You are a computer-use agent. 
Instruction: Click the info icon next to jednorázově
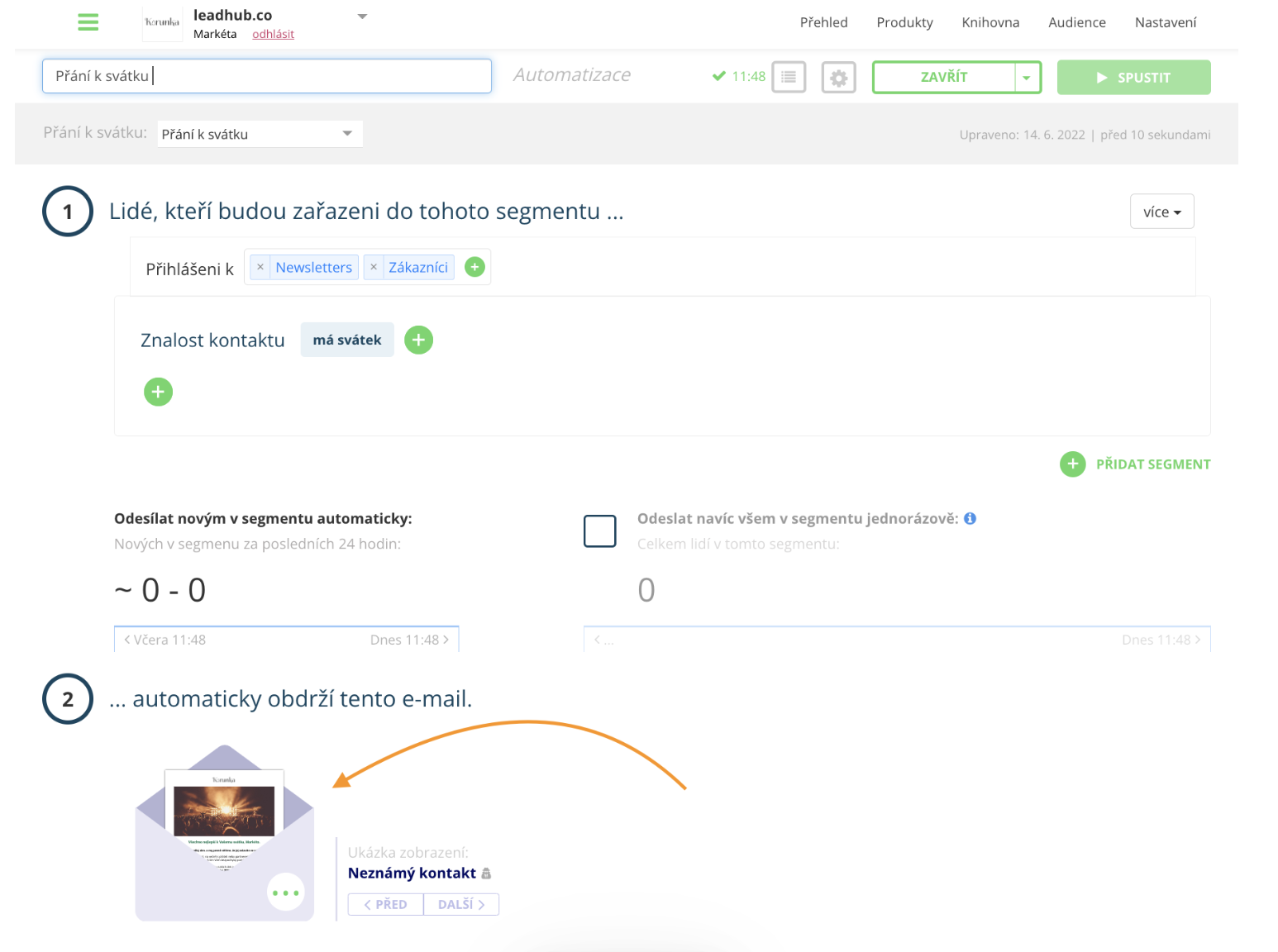pyautogui.click(x=970, y=518)
